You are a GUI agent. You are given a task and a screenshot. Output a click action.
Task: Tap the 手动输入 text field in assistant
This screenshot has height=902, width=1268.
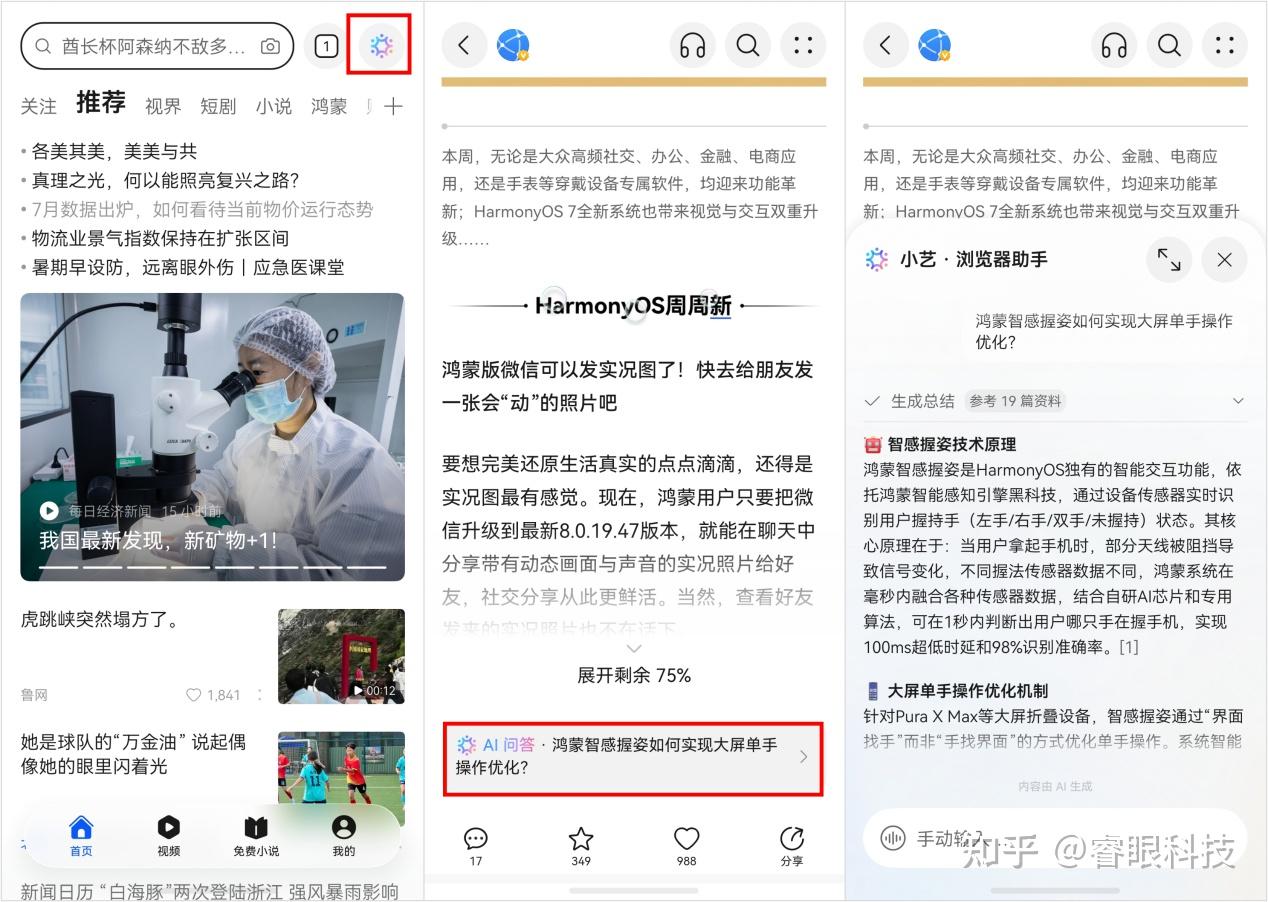click(x=1055, y=838)
